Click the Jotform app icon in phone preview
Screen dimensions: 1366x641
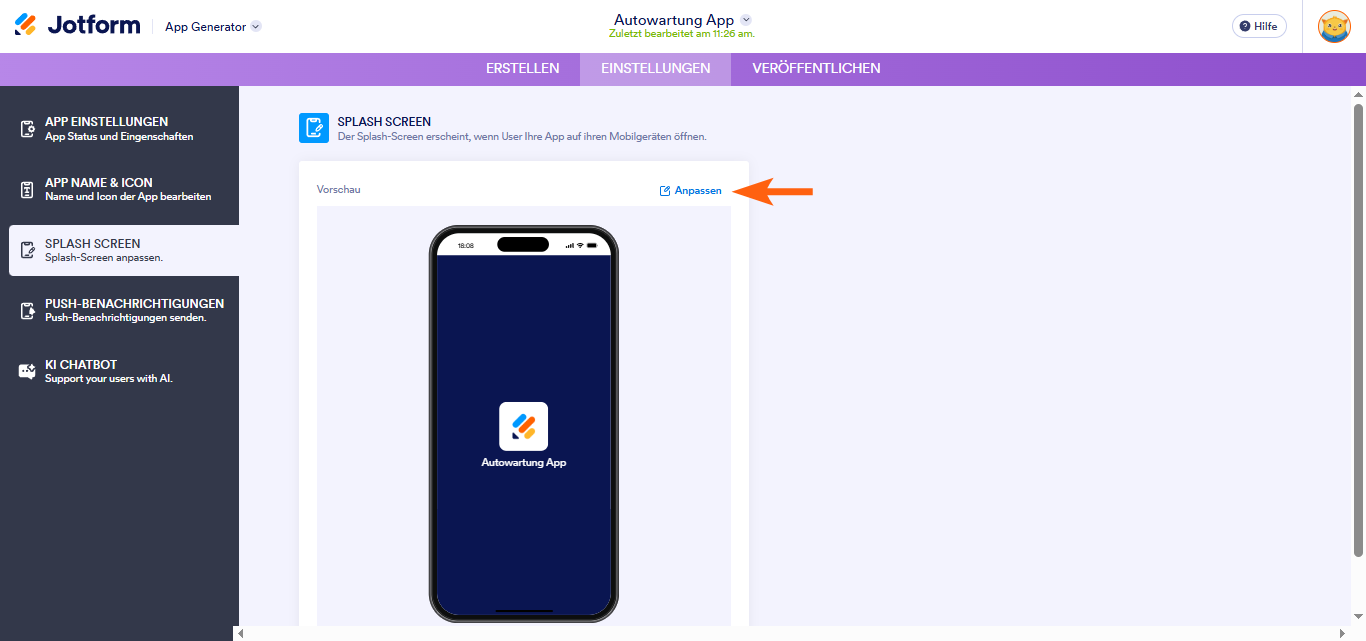coord(524,426)
